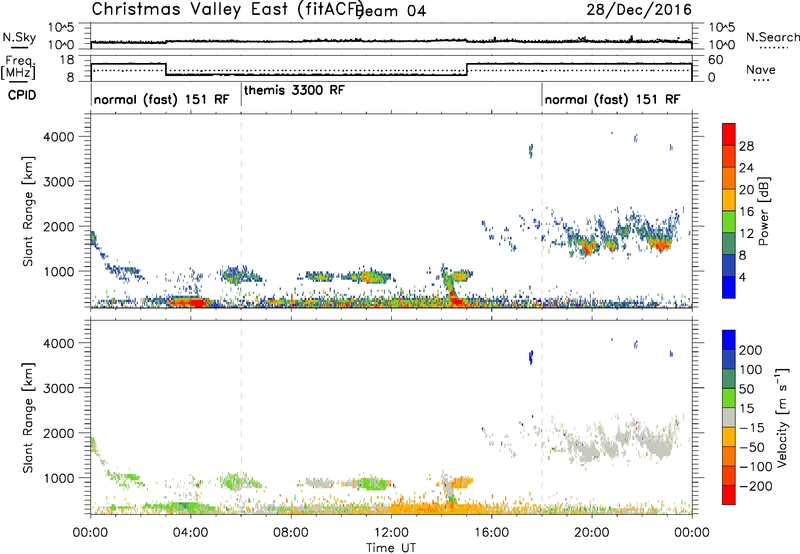The width and height of the screenshot is (800, 554).
Task: Click the '-200' velocity colorbar value
Action: click(x=756, y=486)
